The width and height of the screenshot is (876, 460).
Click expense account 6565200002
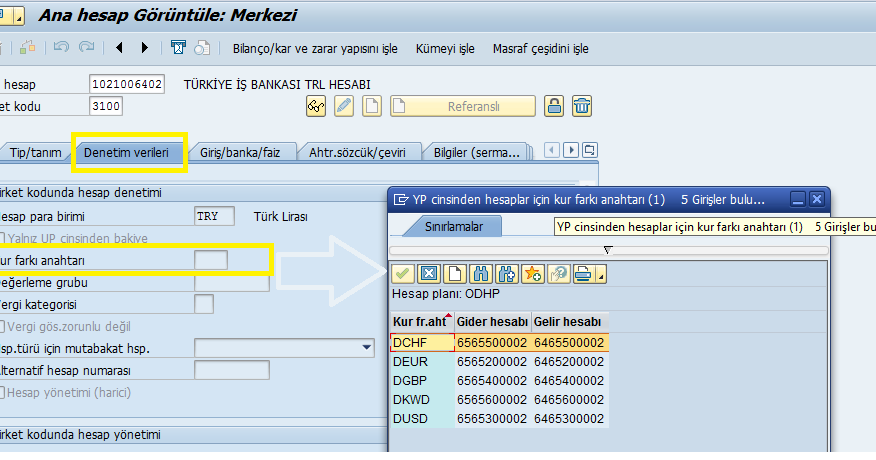(x=492, y=362)
